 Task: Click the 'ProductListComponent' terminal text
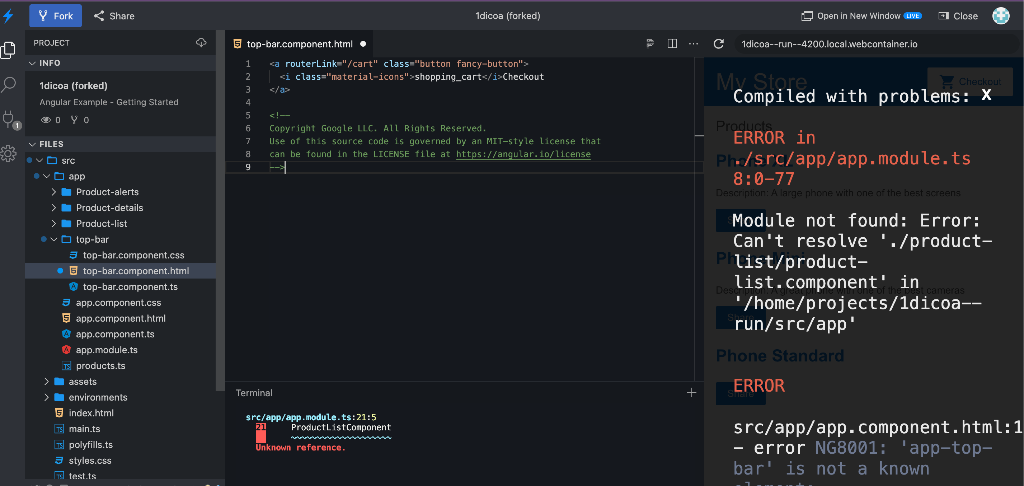pos(341,427)
